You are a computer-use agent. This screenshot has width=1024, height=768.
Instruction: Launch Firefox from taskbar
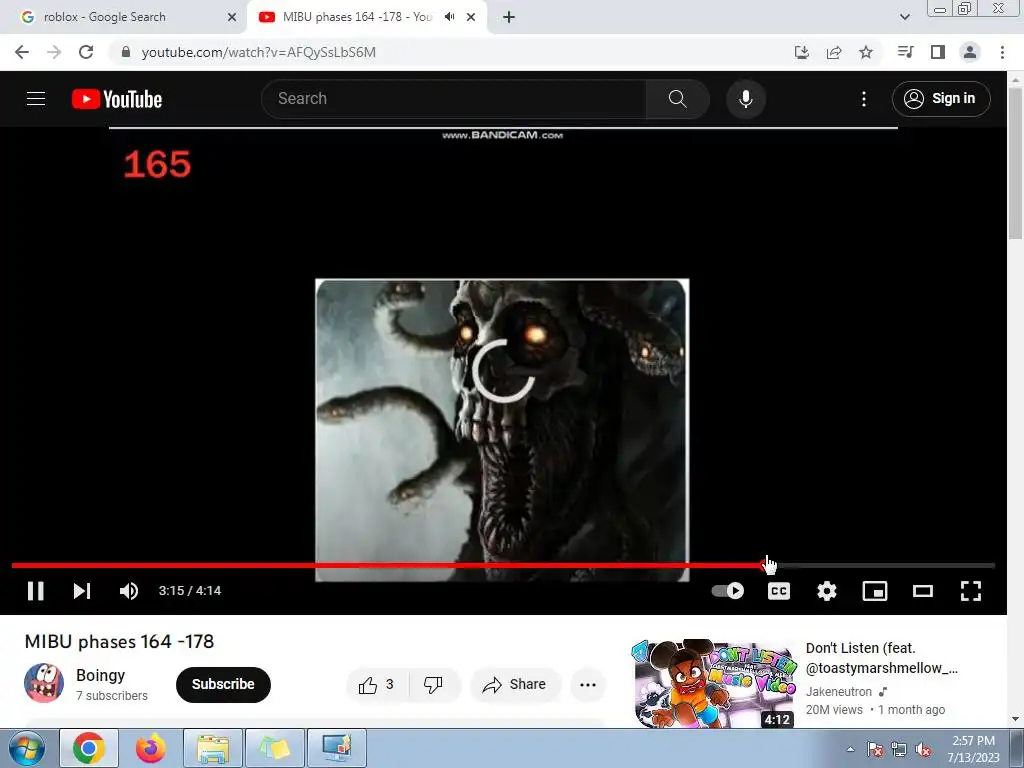151,748
